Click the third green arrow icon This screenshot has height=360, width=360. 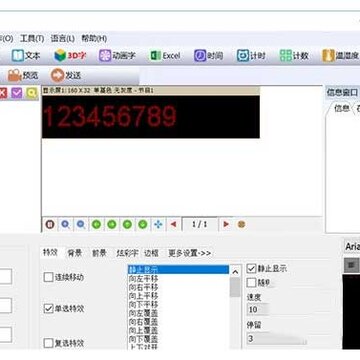(x=127, y=224)
